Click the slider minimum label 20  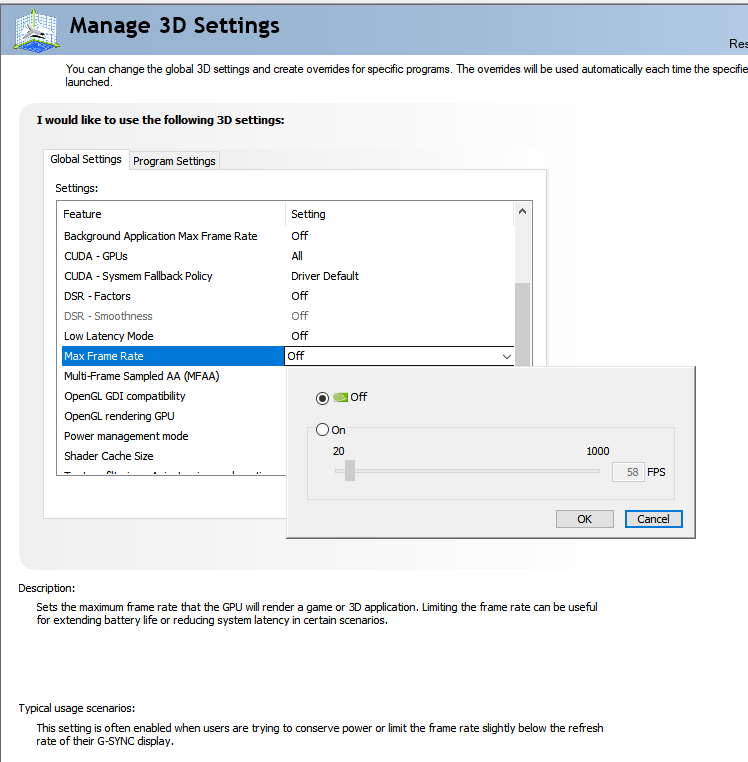(x=338, y=451)
